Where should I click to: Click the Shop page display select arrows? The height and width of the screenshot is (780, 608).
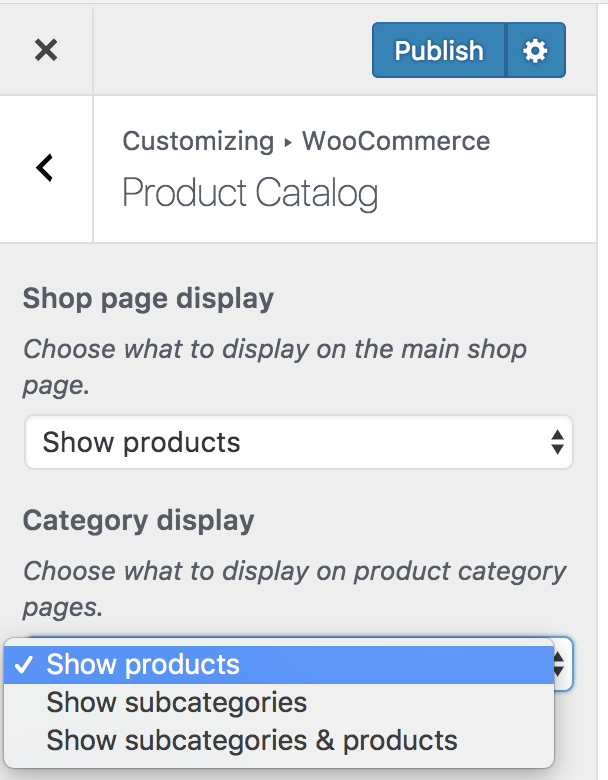[557, 442]
